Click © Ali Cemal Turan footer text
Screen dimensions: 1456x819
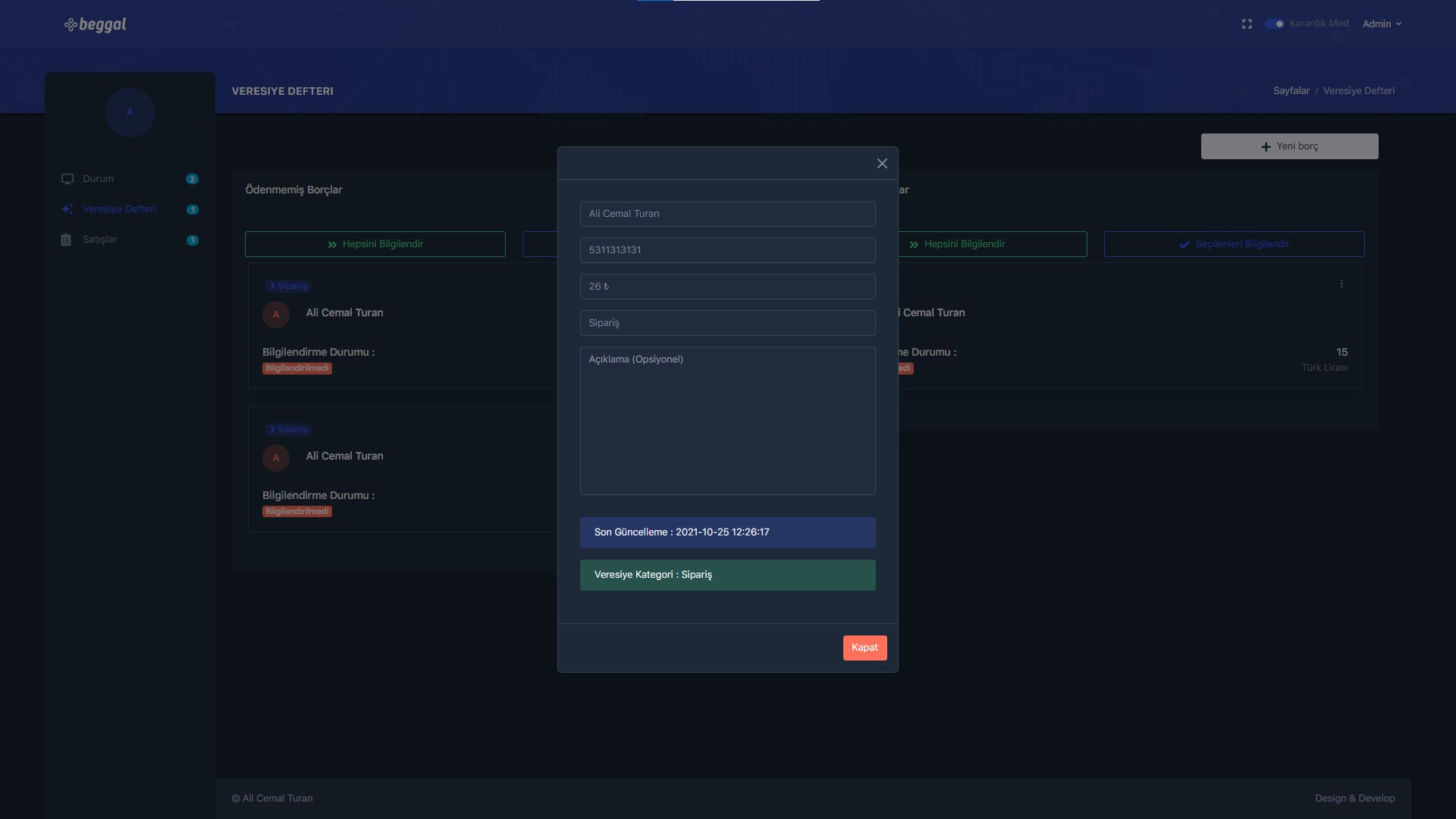272,799
